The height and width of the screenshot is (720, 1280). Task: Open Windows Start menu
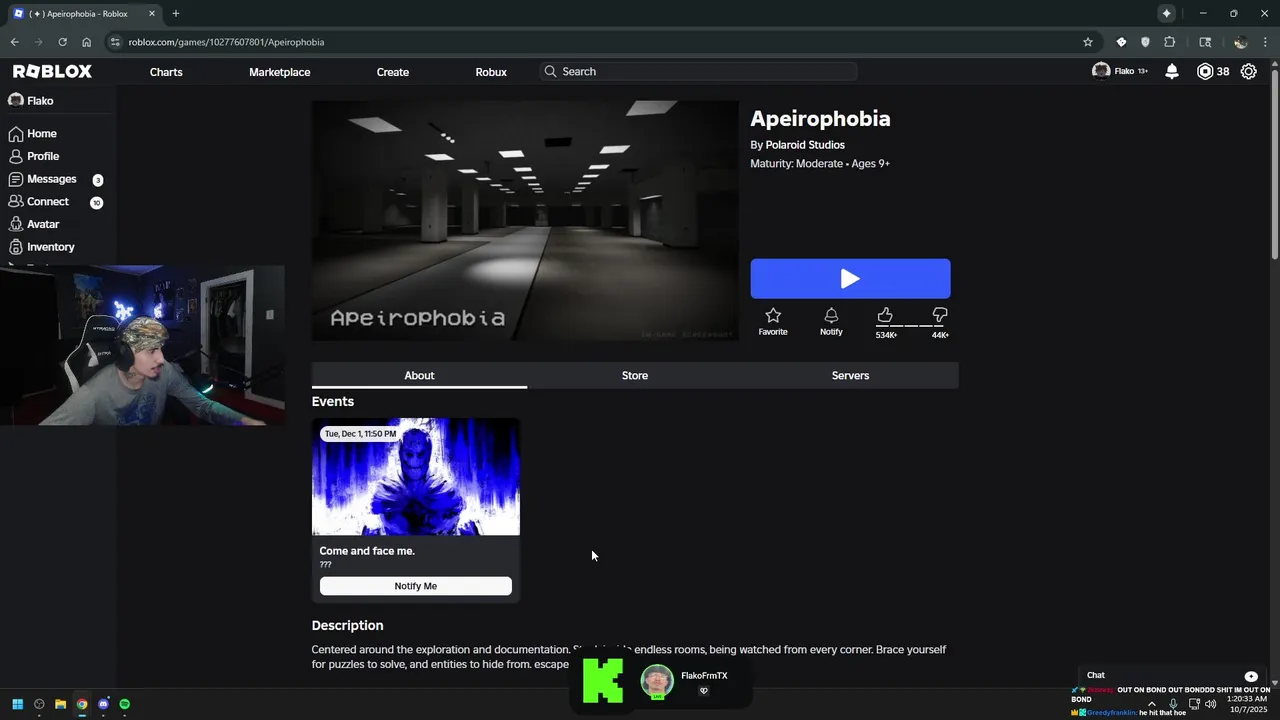point(16,704)
